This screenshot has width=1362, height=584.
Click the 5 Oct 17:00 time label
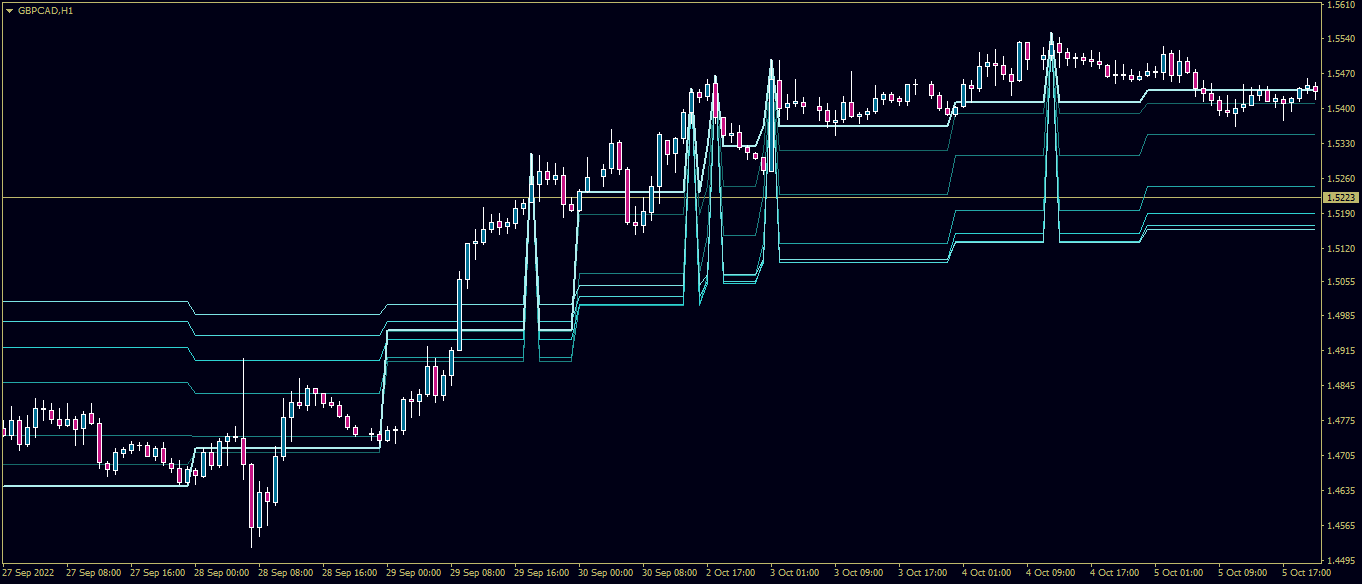pyautogui.click(x=1307, y=574)
